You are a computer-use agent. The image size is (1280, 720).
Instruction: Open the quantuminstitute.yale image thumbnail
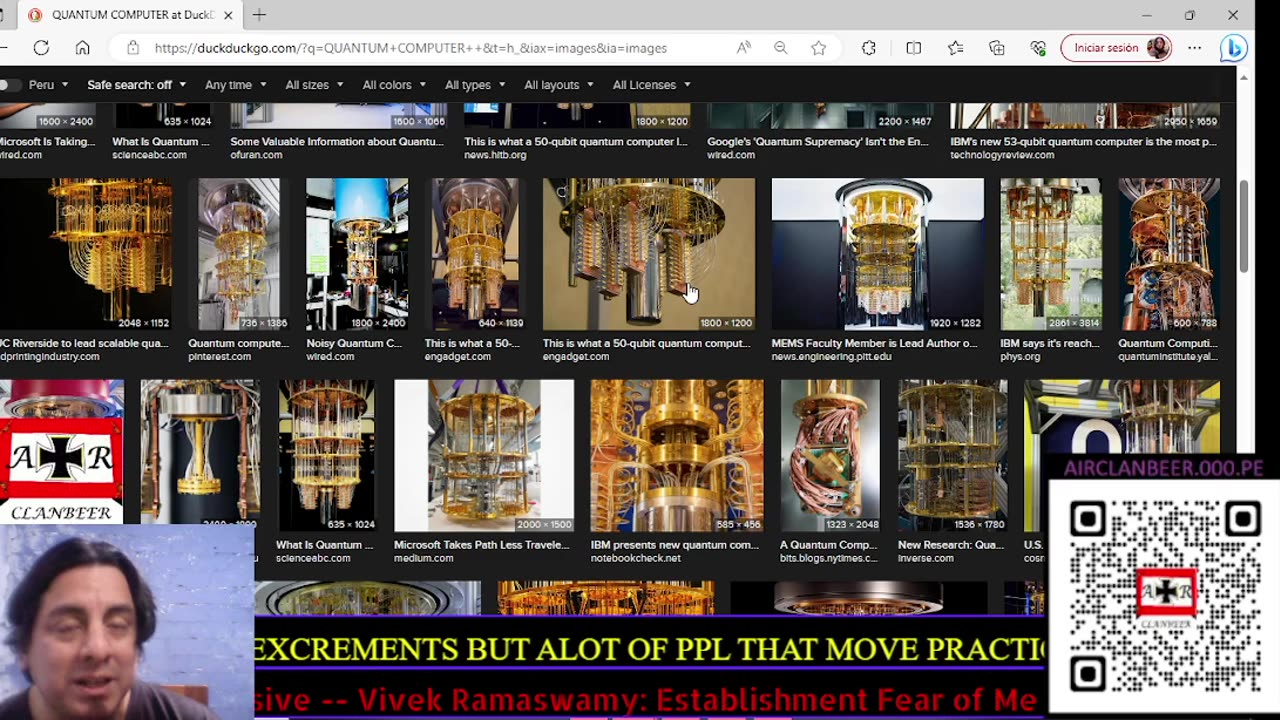[x=1169, y=254]
